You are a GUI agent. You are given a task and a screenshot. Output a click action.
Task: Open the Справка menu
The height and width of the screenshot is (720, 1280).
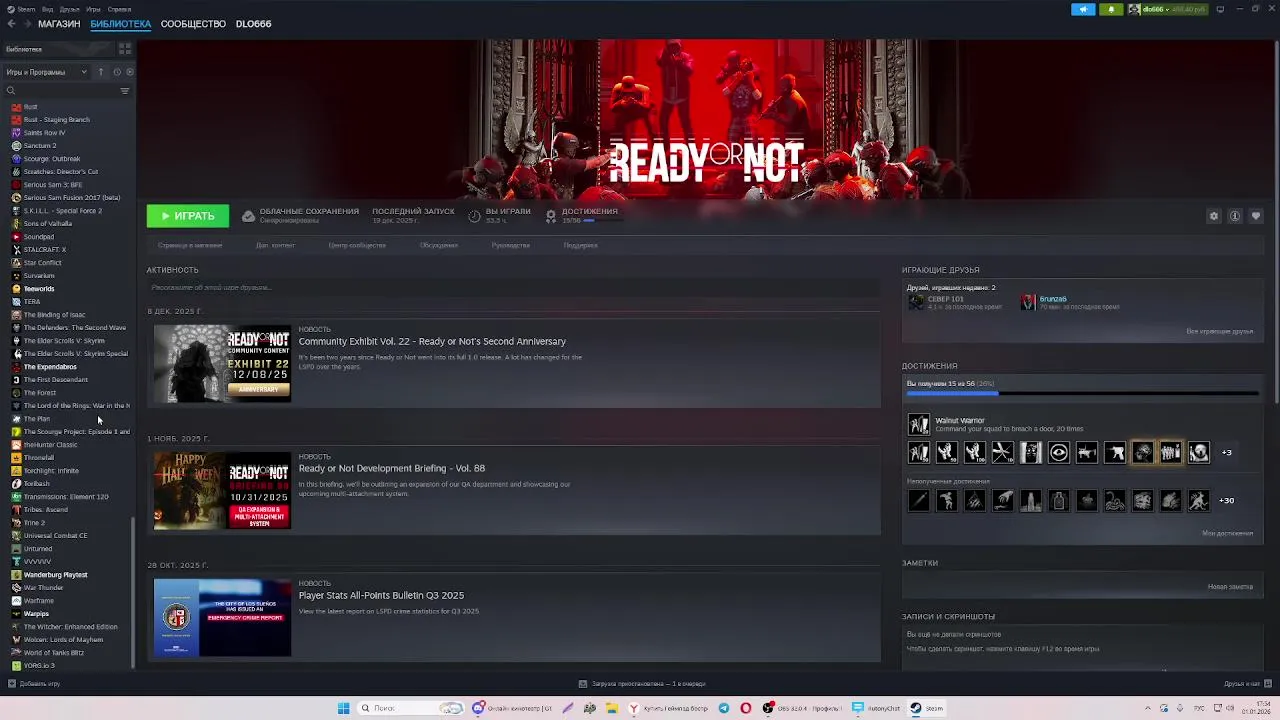119,9
